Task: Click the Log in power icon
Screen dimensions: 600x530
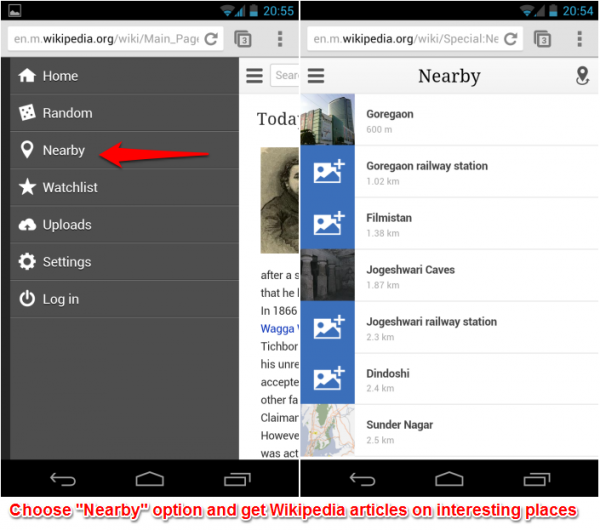Action: click(x=27, y=299)
